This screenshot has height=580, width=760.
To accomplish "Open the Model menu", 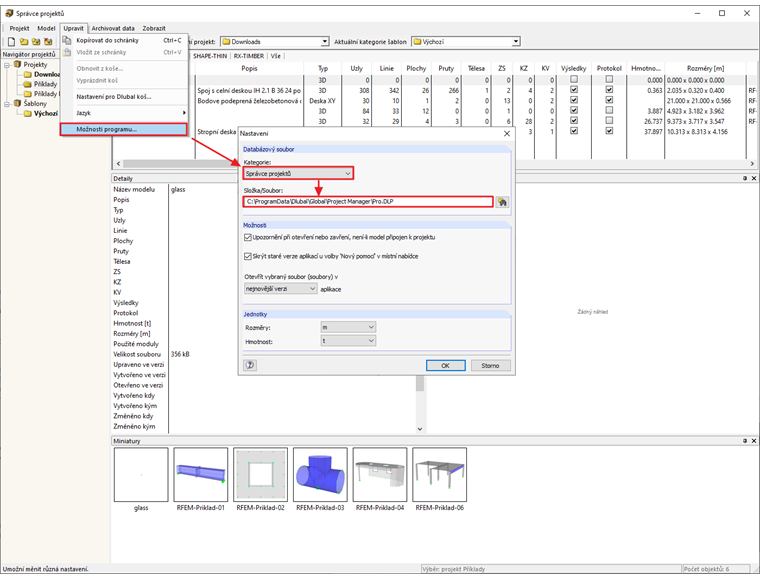I will (47, 28).
